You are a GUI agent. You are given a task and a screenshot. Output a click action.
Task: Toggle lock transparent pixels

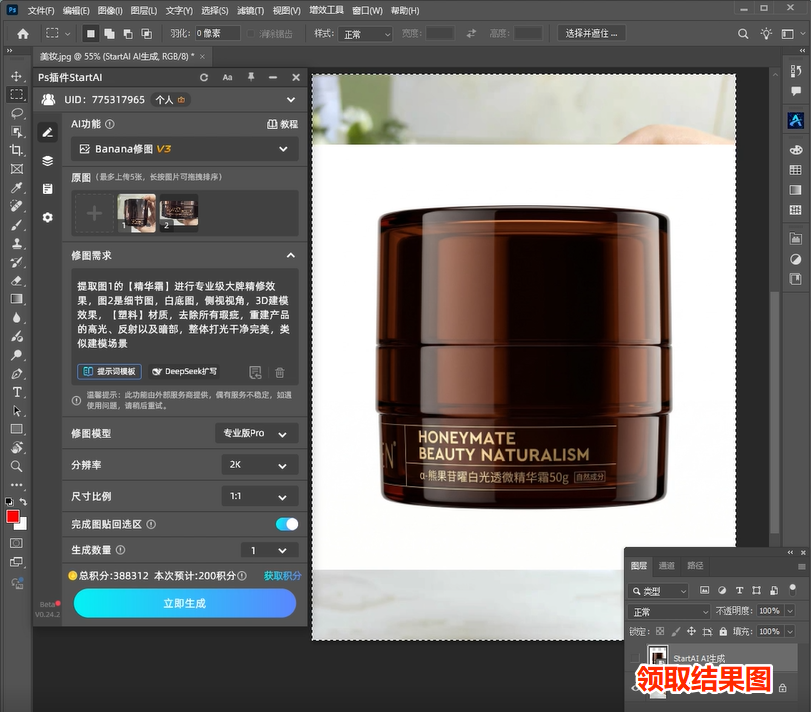coord(660,631)
